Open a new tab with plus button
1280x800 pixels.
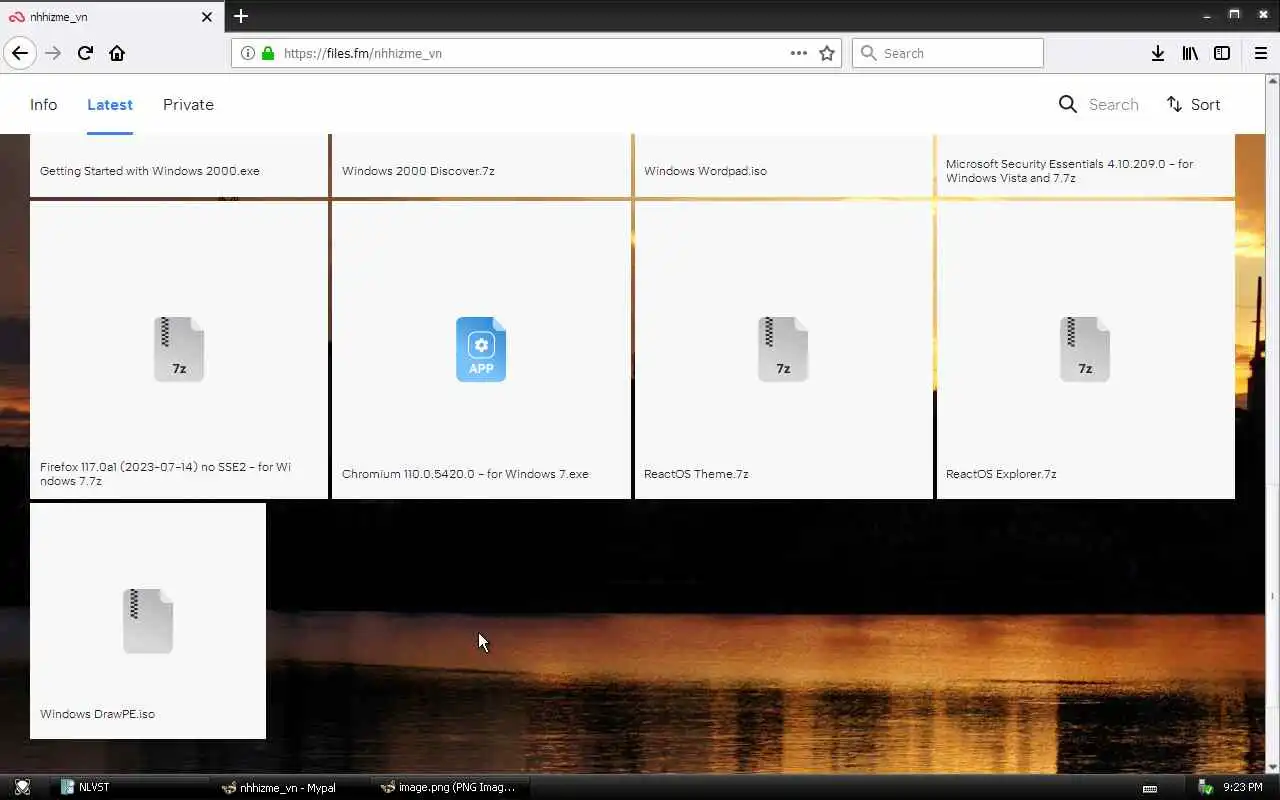[x=241, y=16]
